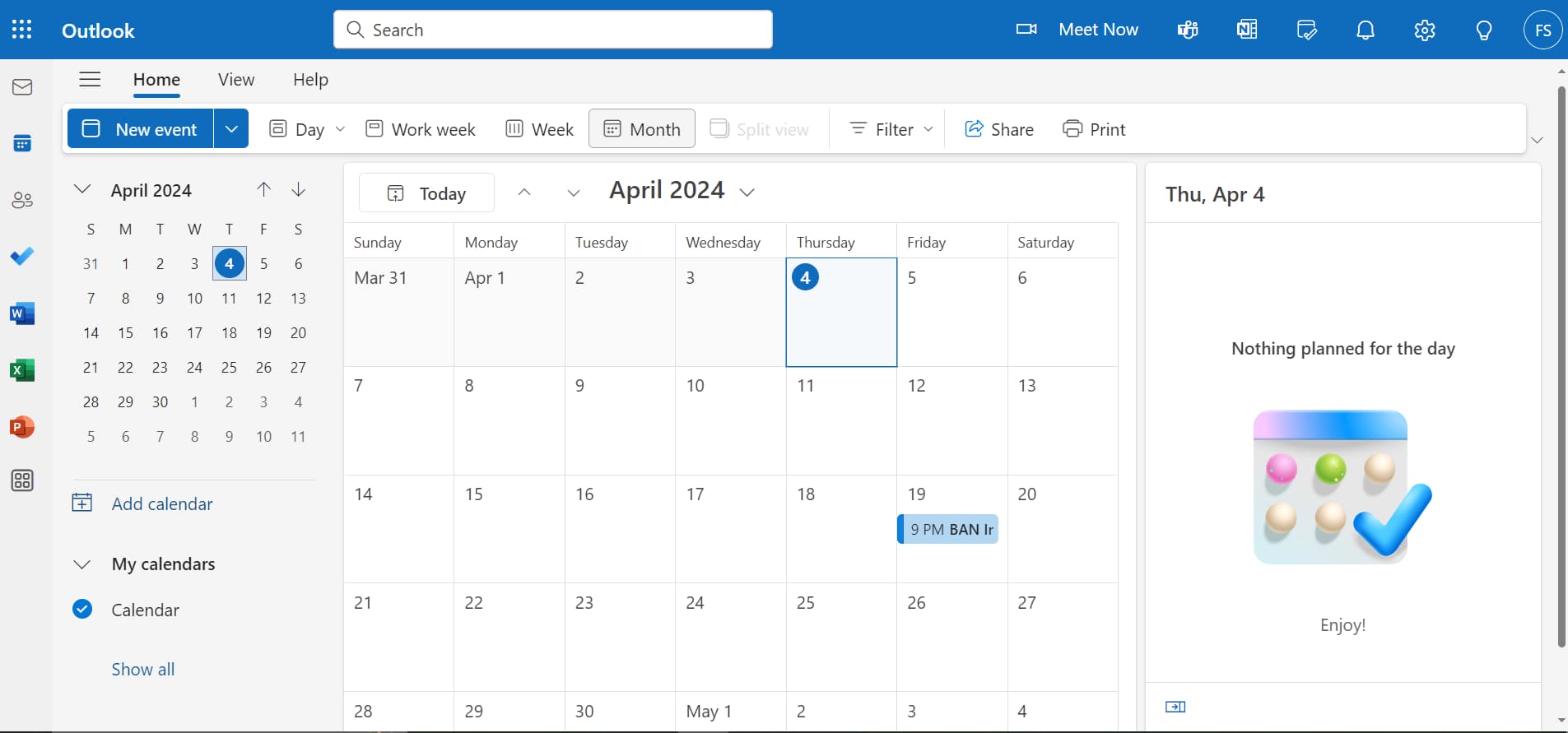Viewport: 1568px width, 733px height.
Task: Click Show all calendars
Action: coord(143,670)
